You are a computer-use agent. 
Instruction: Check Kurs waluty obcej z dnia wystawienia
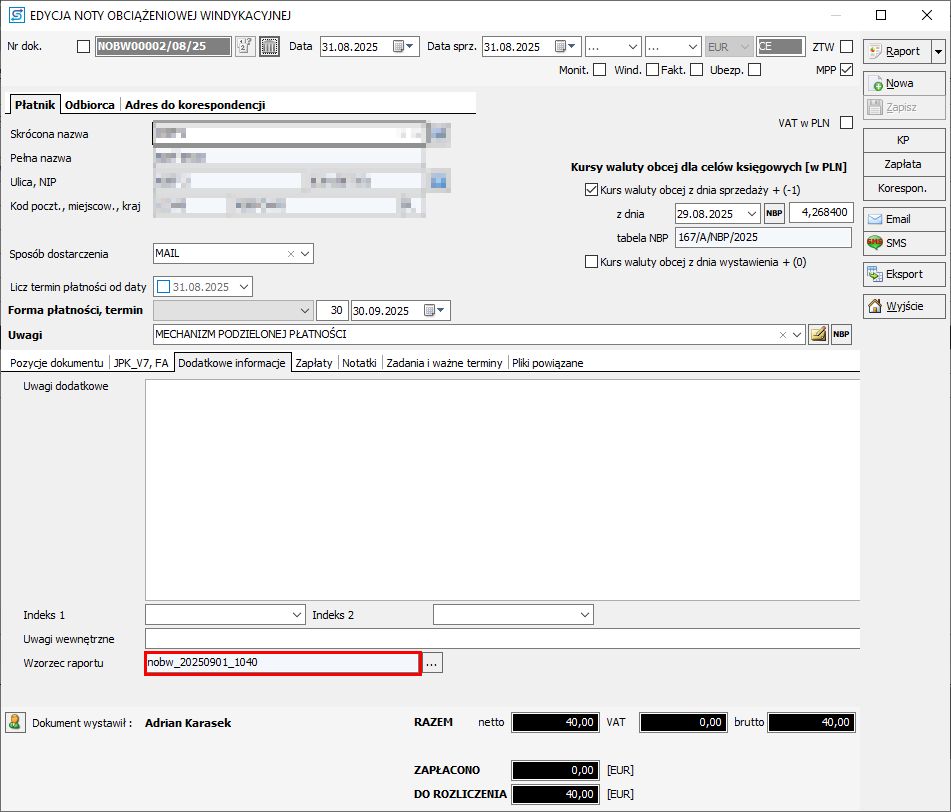tap(591, 262)
